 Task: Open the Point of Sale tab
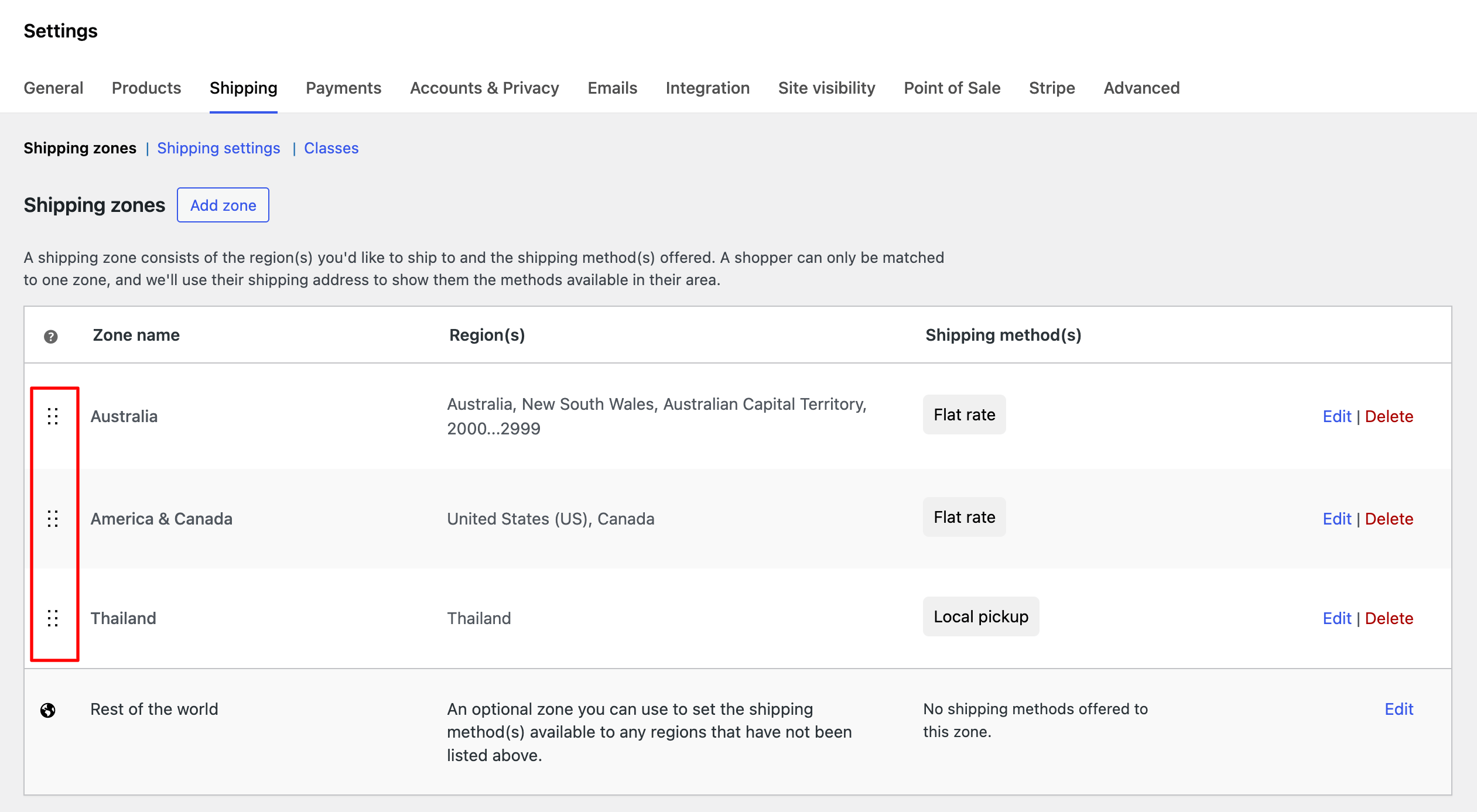click(x=952, y=88)
